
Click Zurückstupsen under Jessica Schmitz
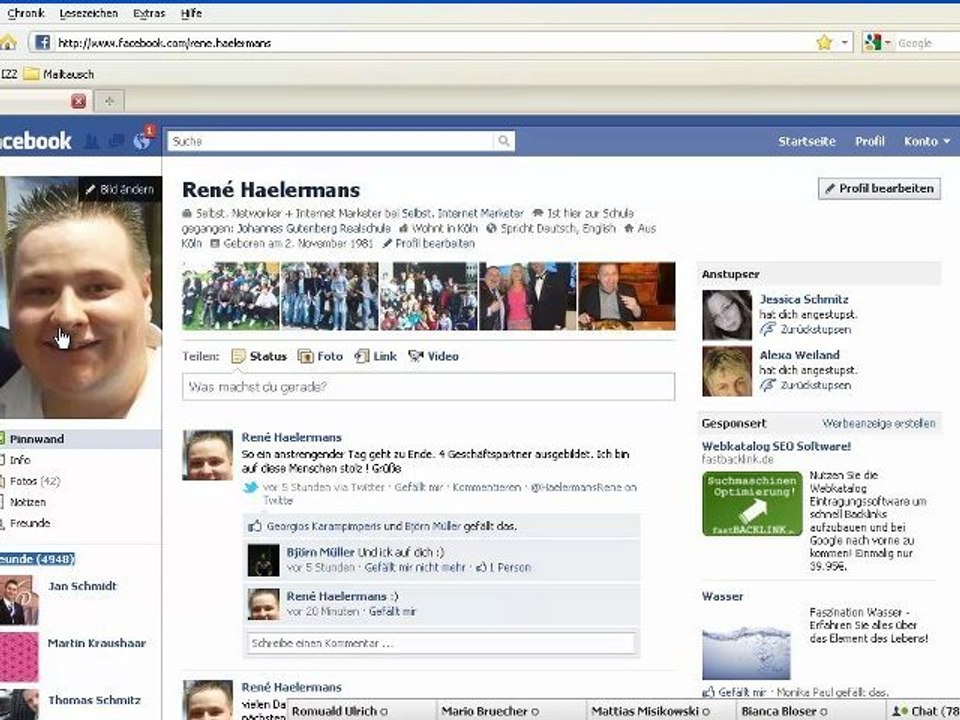pyautogui.click(x=815, y=329)
